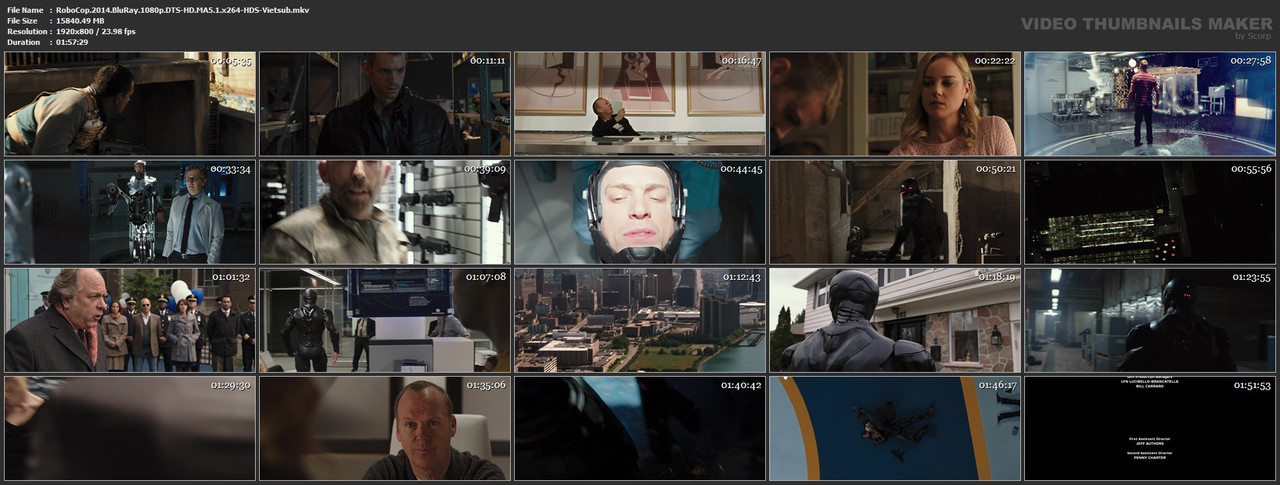
Task: Click the RoboCop .mkv file name text
Action: [x=183, y=9]
